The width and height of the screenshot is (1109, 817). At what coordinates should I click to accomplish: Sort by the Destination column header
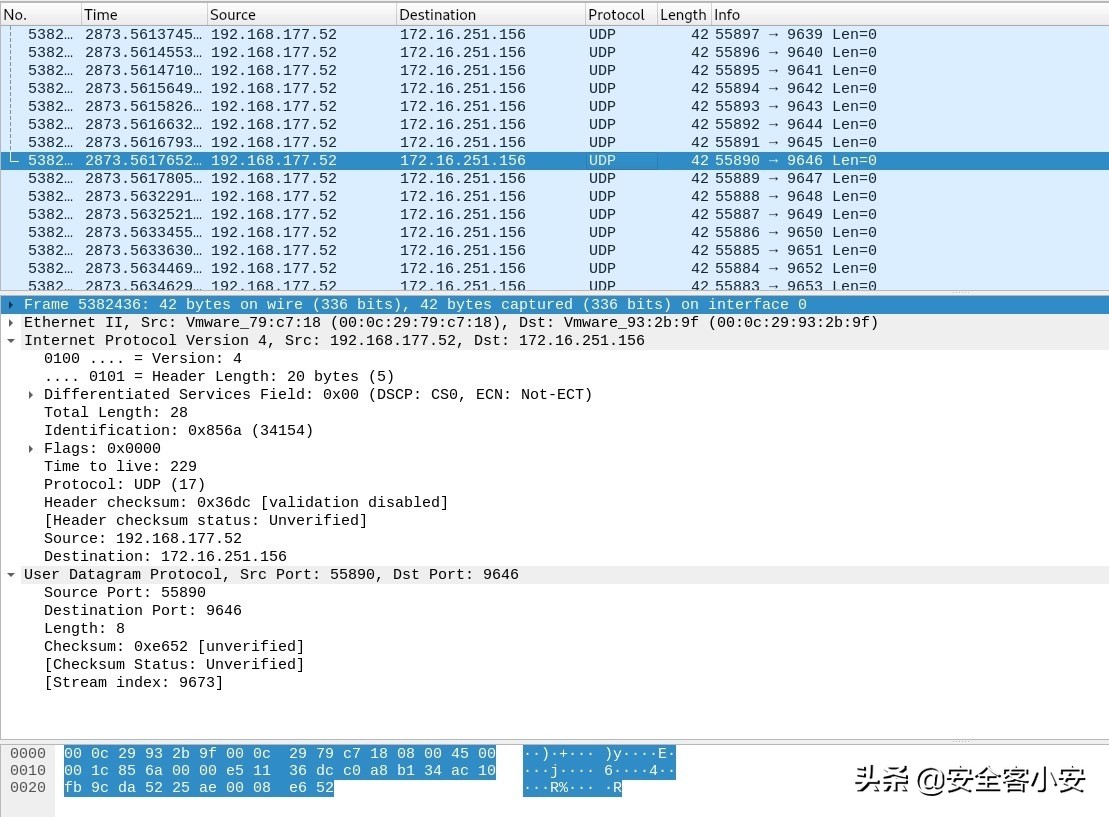click(x=489, y=14)
